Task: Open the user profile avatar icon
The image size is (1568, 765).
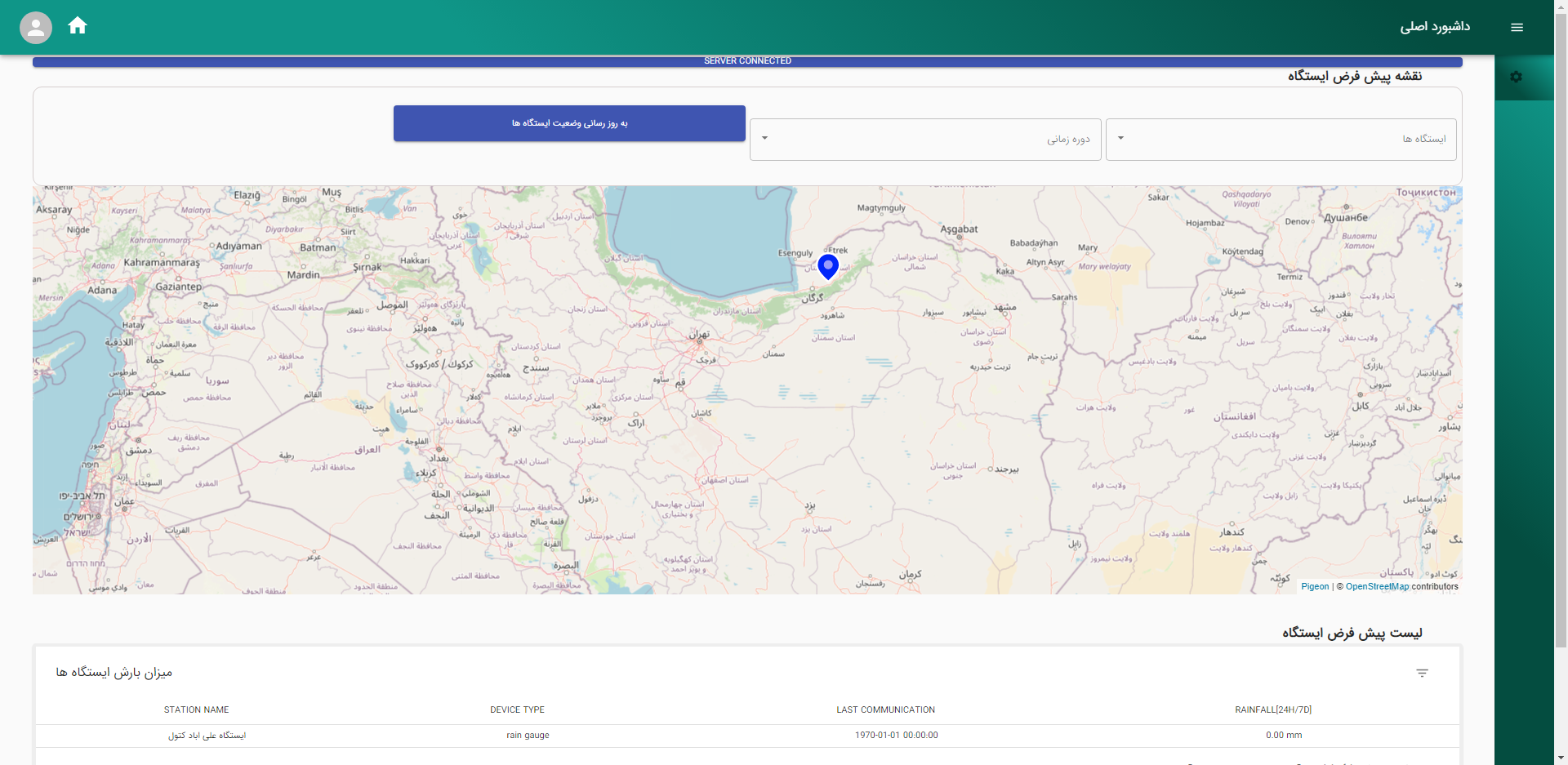Action: [x=36, y=28]
